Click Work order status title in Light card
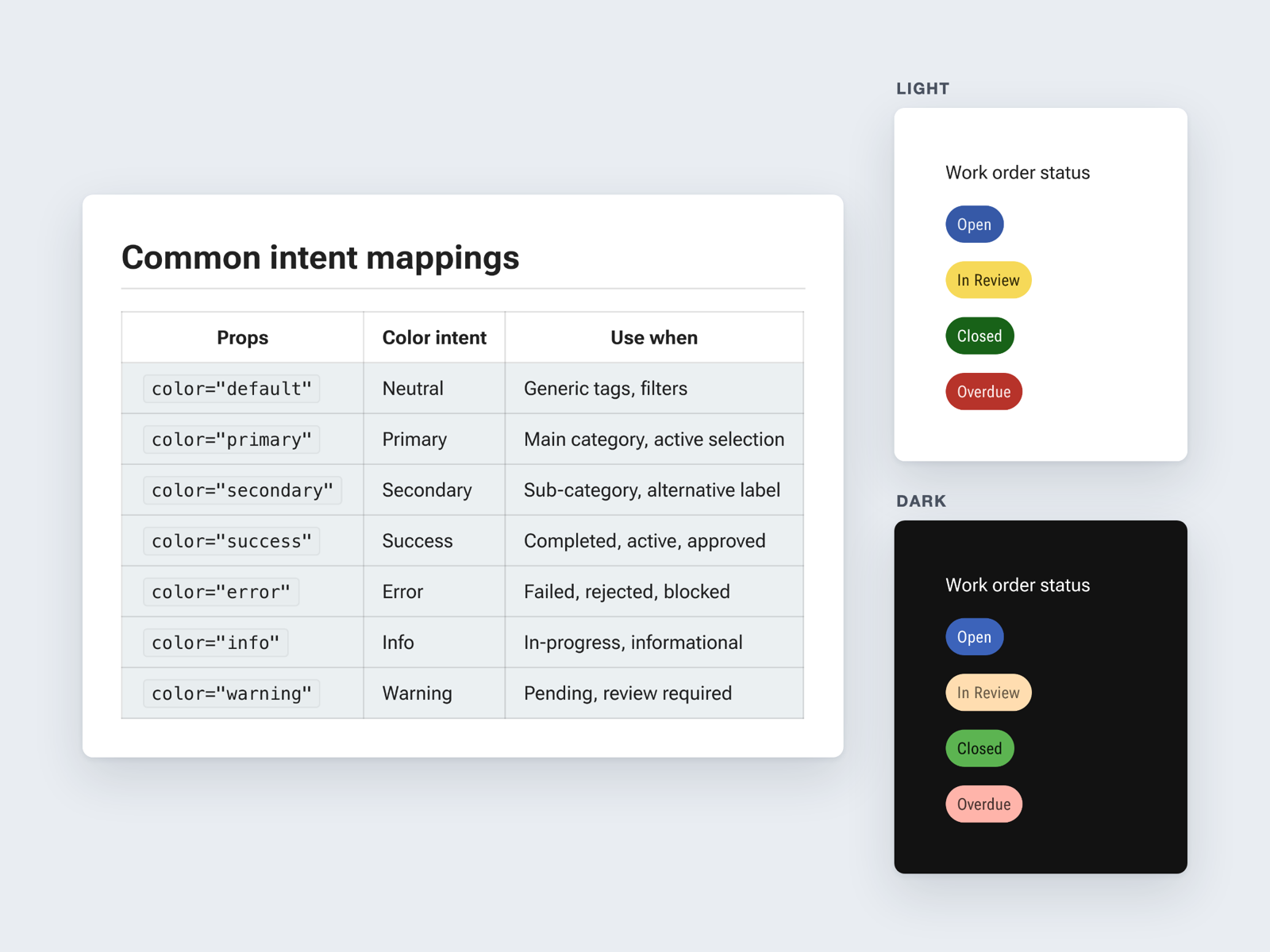This screenshot has width=1270, height=952. coord(1018,173)
